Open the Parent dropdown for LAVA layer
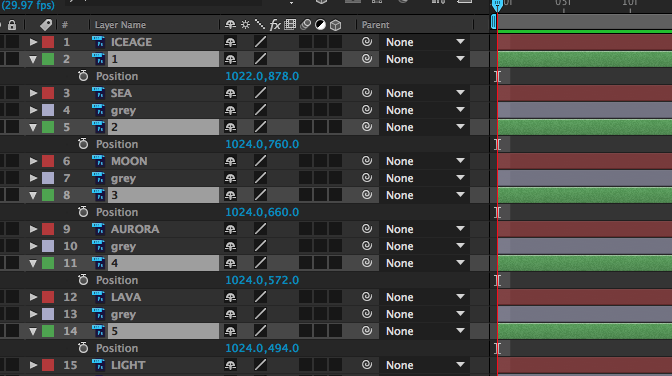672x376 pixels. point(424,297)
